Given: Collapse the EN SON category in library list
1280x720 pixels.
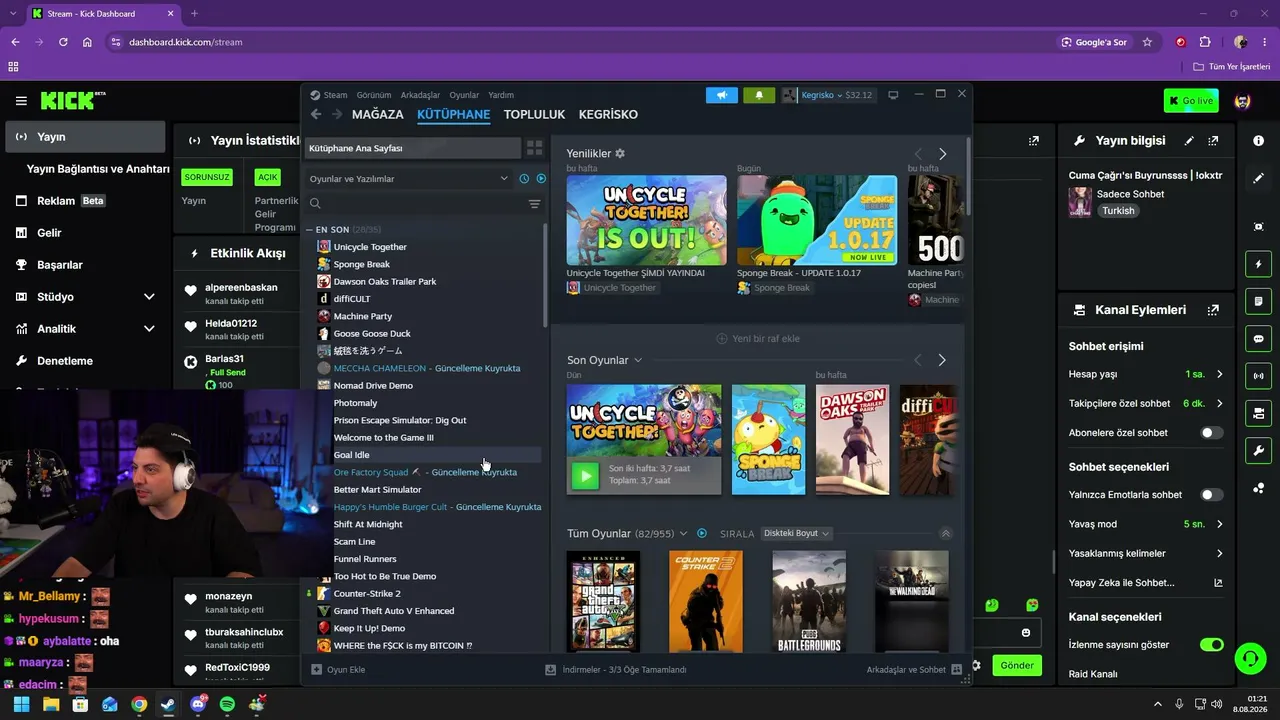Looking at the screenshot, I should 310,230.
